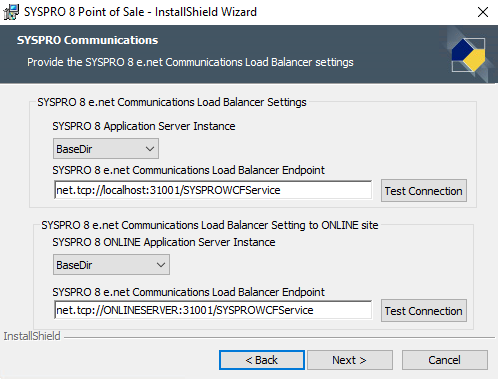Open the SYSPRO 8 Application Server Instance dropdown
The width and height of the screenshot is (498, 379).
106,149
